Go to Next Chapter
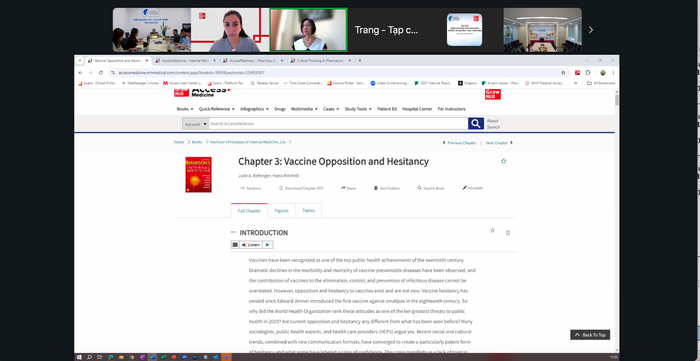Image resolution: width=700 pixels, height=361 pixels. click(499, 143)
